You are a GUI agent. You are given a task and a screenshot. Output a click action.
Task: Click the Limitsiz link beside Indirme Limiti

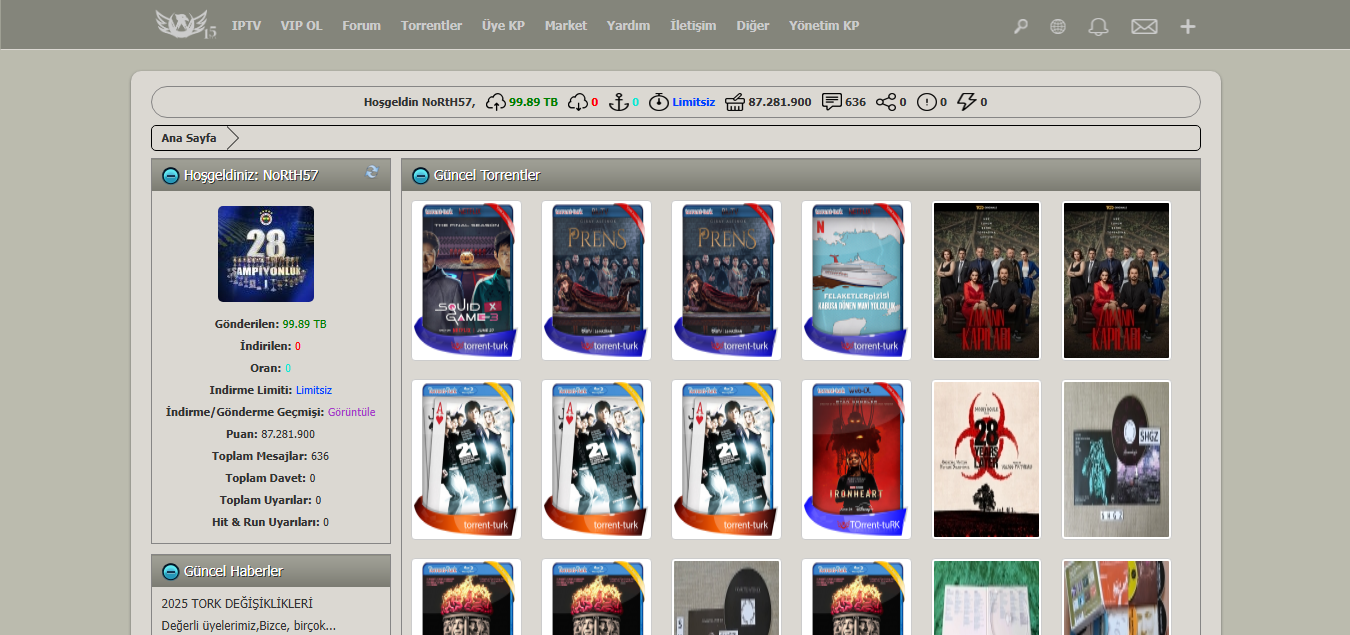coord(314,390)
